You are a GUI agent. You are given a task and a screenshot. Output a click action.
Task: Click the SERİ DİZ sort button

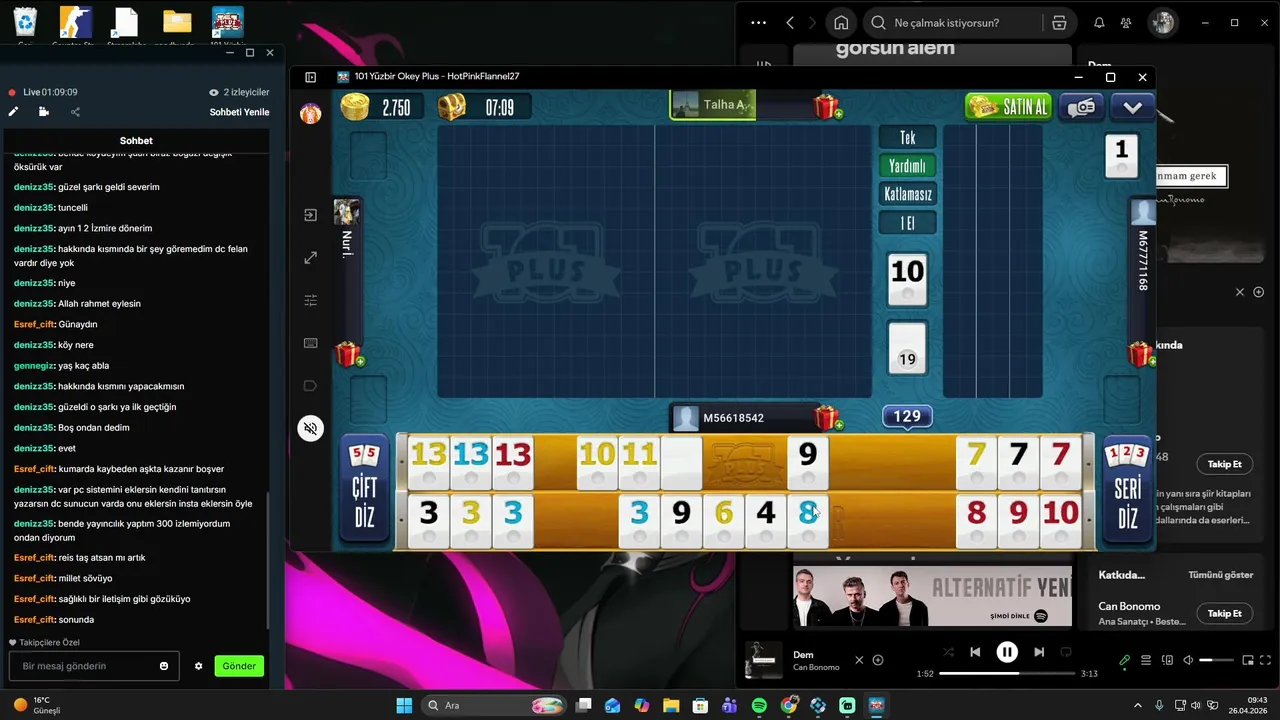click(1127, 491)
